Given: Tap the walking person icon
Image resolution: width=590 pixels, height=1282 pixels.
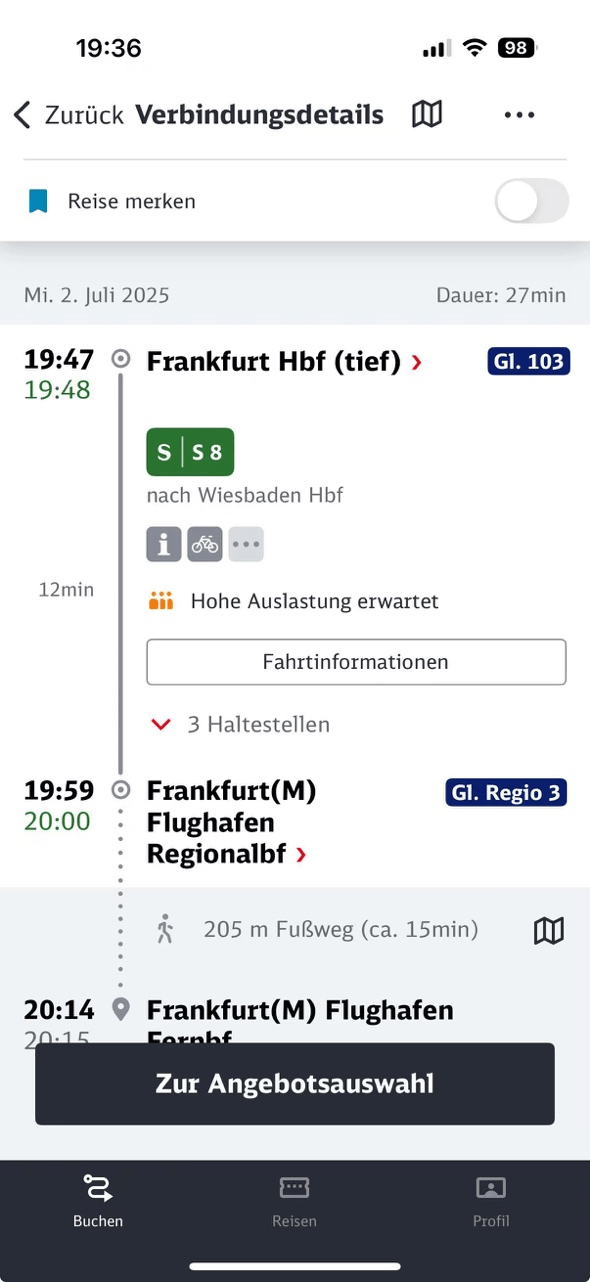Looking at the screenshot, I should (165, 930).
